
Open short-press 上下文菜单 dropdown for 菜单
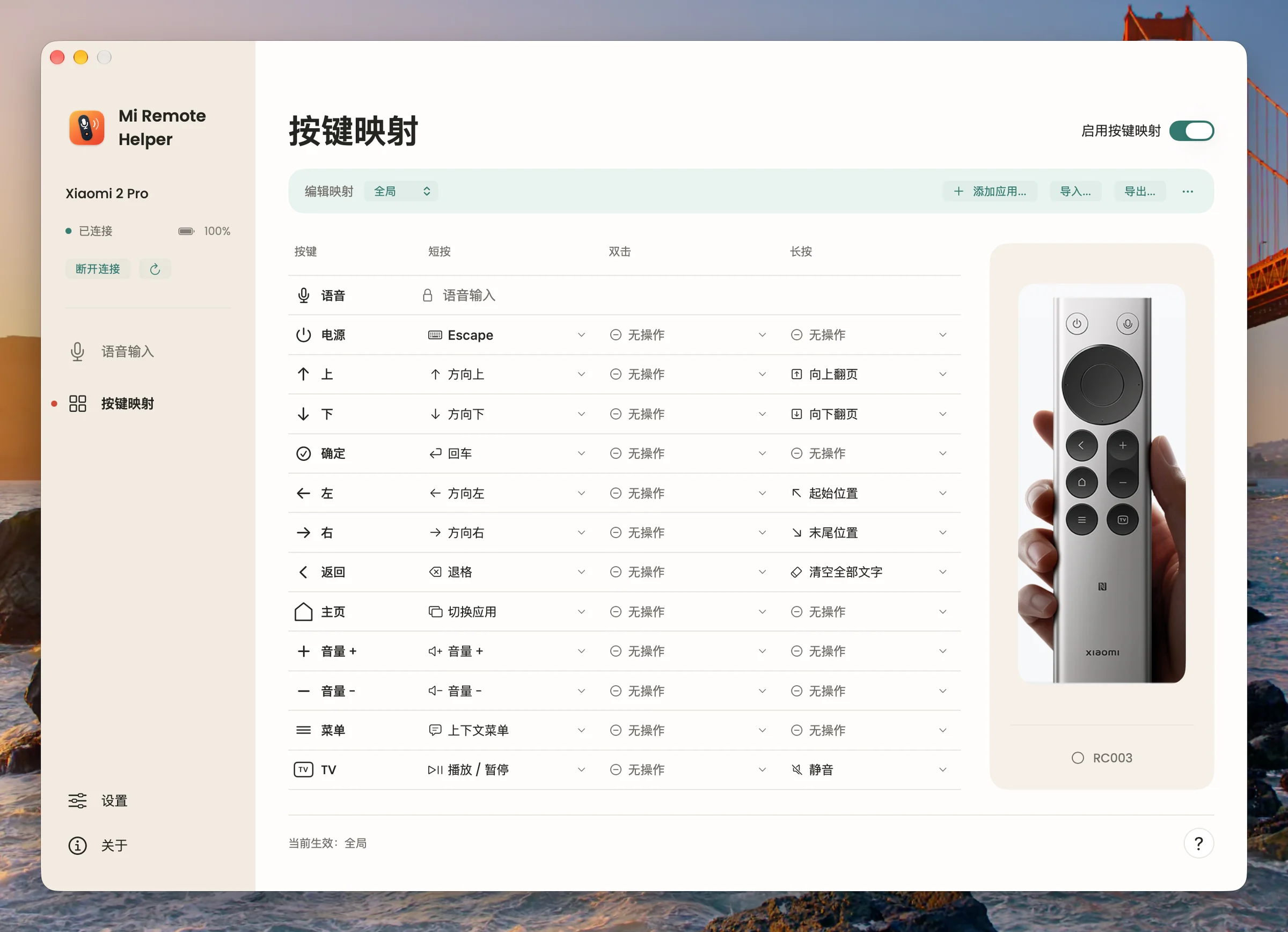[506, 730]
